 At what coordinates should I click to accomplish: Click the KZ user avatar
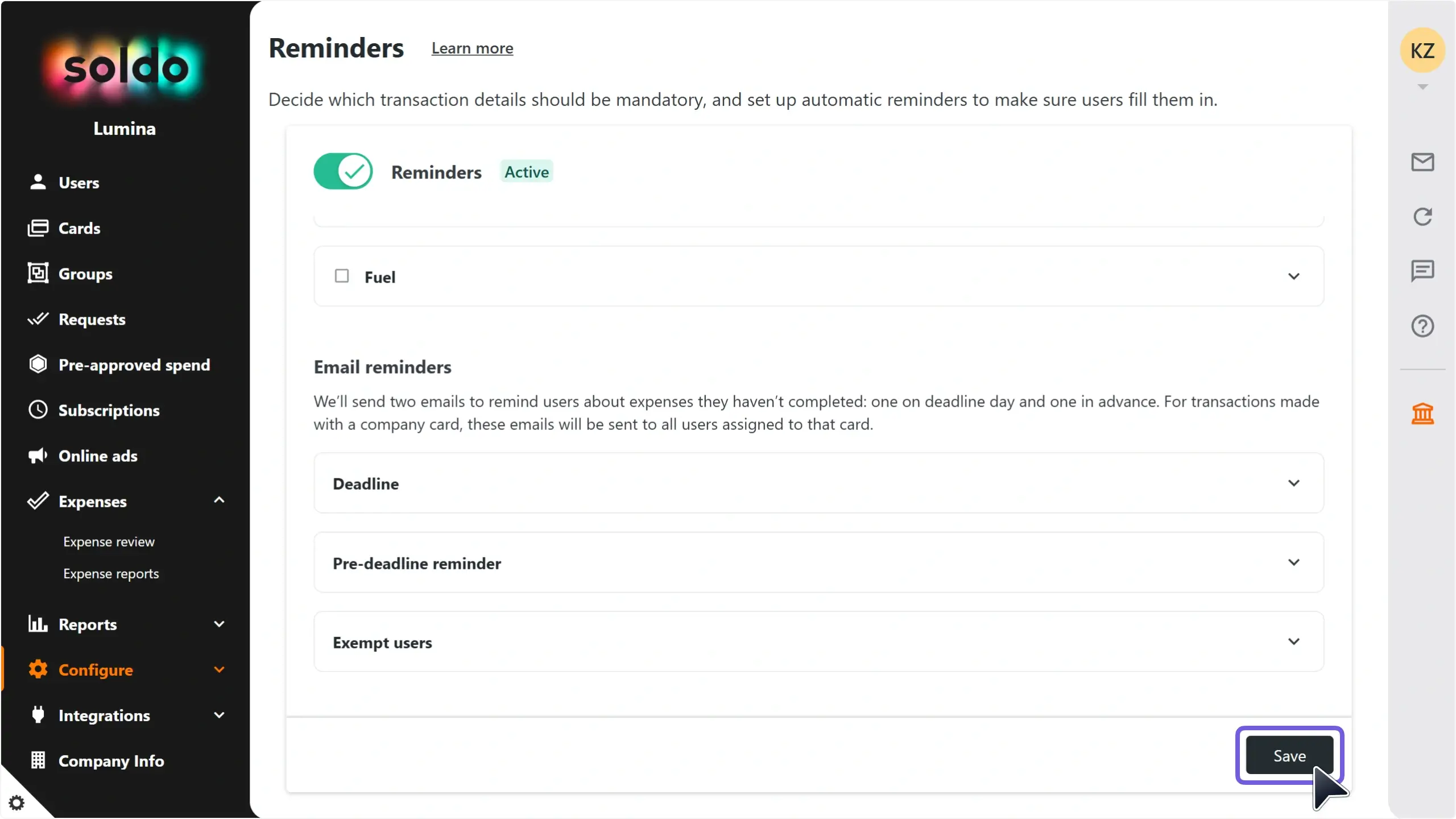(x=1422, y=51)
